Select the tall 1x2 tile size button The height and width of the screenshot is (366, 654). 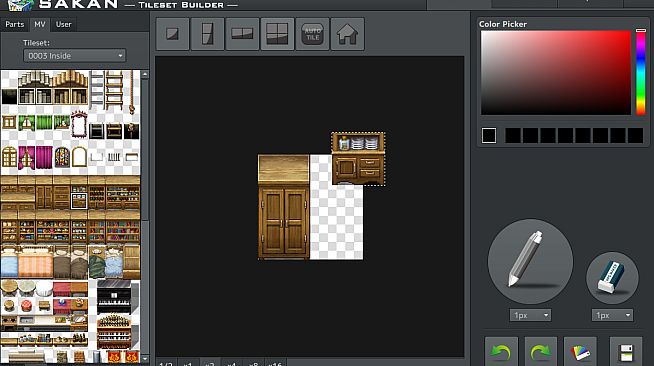(207, 34)
